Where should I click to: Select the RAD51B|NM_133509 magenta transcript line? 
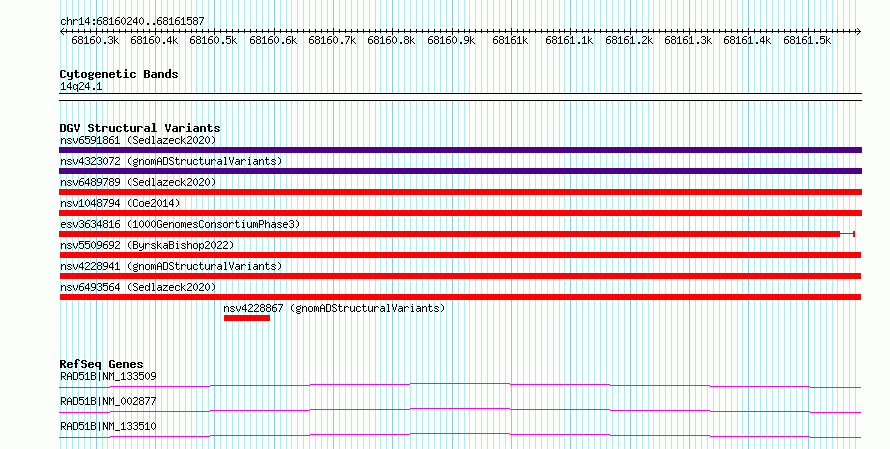(x=460, y=385)
